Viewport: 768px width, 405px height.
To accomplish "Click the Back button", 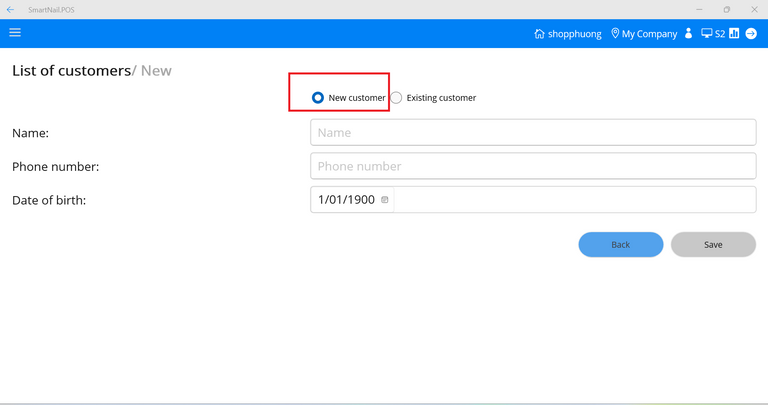I will coord(620,245).
